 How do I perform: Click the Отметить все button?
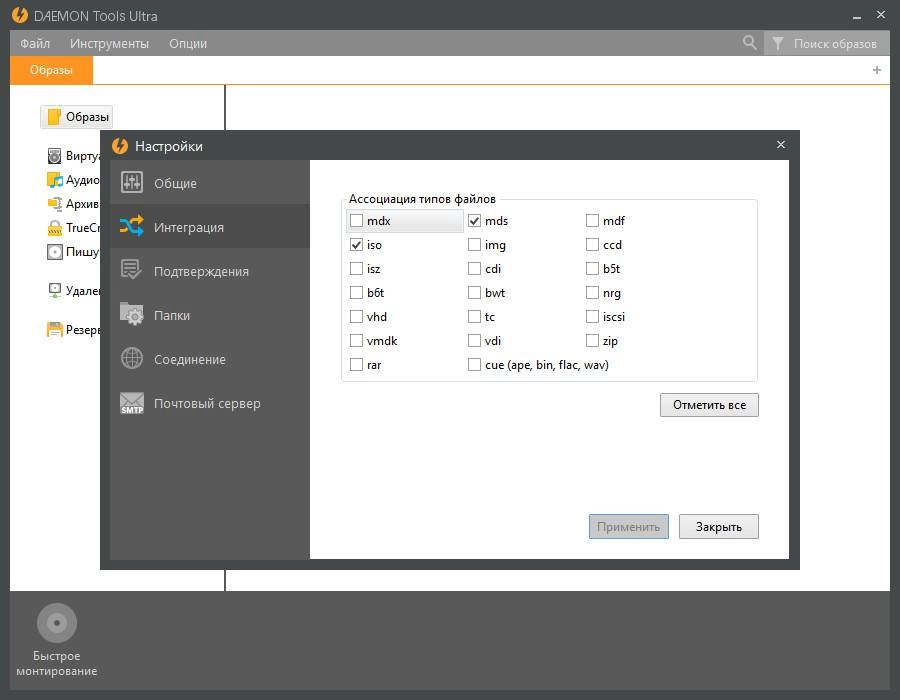coord(709,405)
